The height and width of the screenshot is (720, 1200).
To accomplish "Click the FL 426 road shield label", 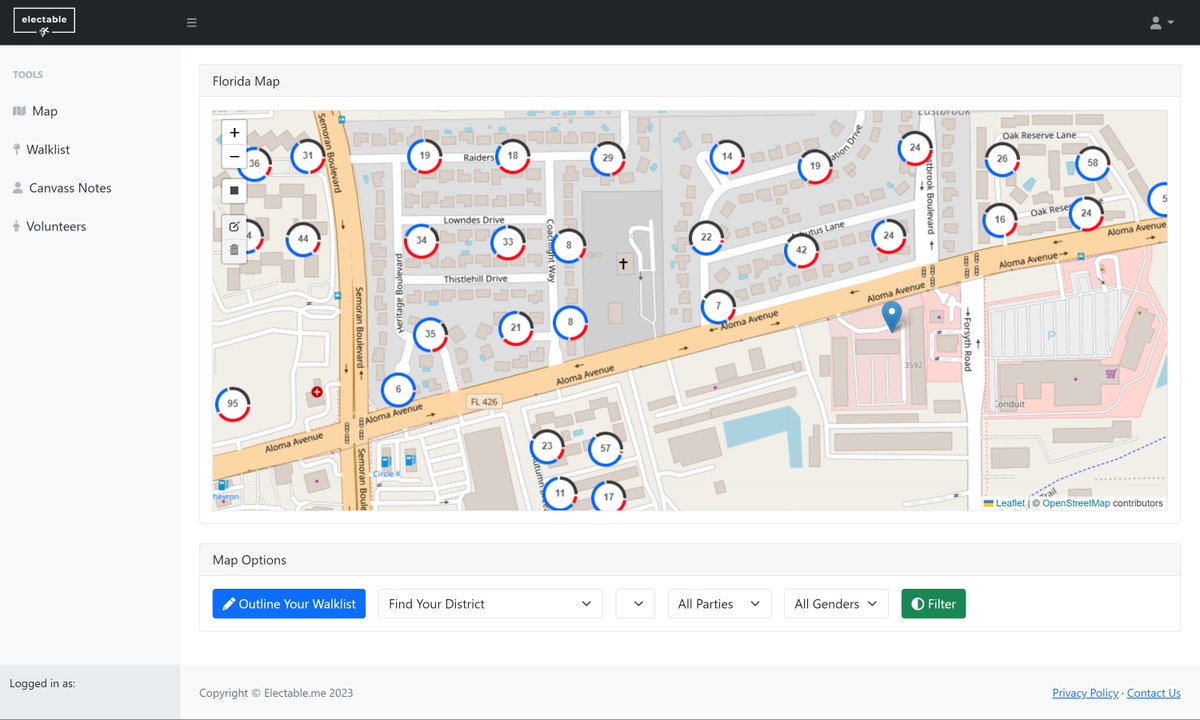I will 483,402.
